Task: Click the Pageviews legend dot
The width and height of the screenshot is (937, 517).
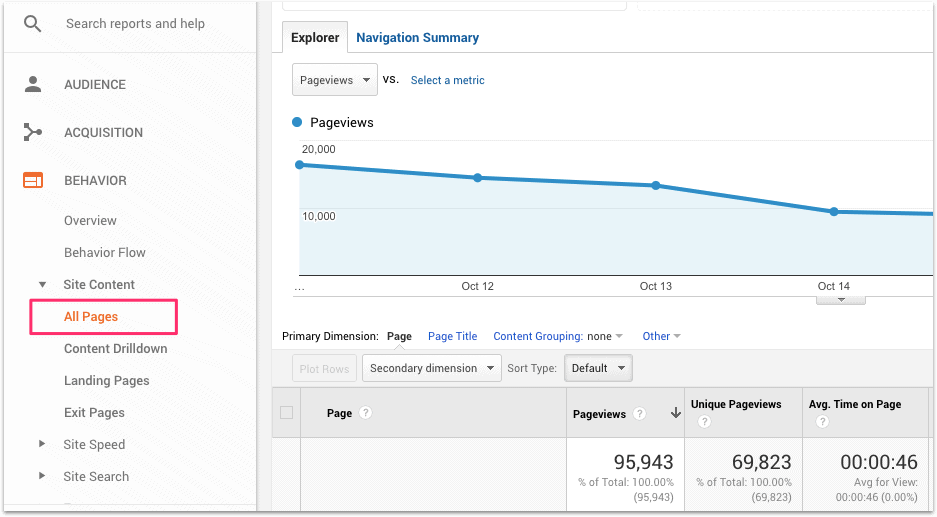Action: (x=297, y=122)
